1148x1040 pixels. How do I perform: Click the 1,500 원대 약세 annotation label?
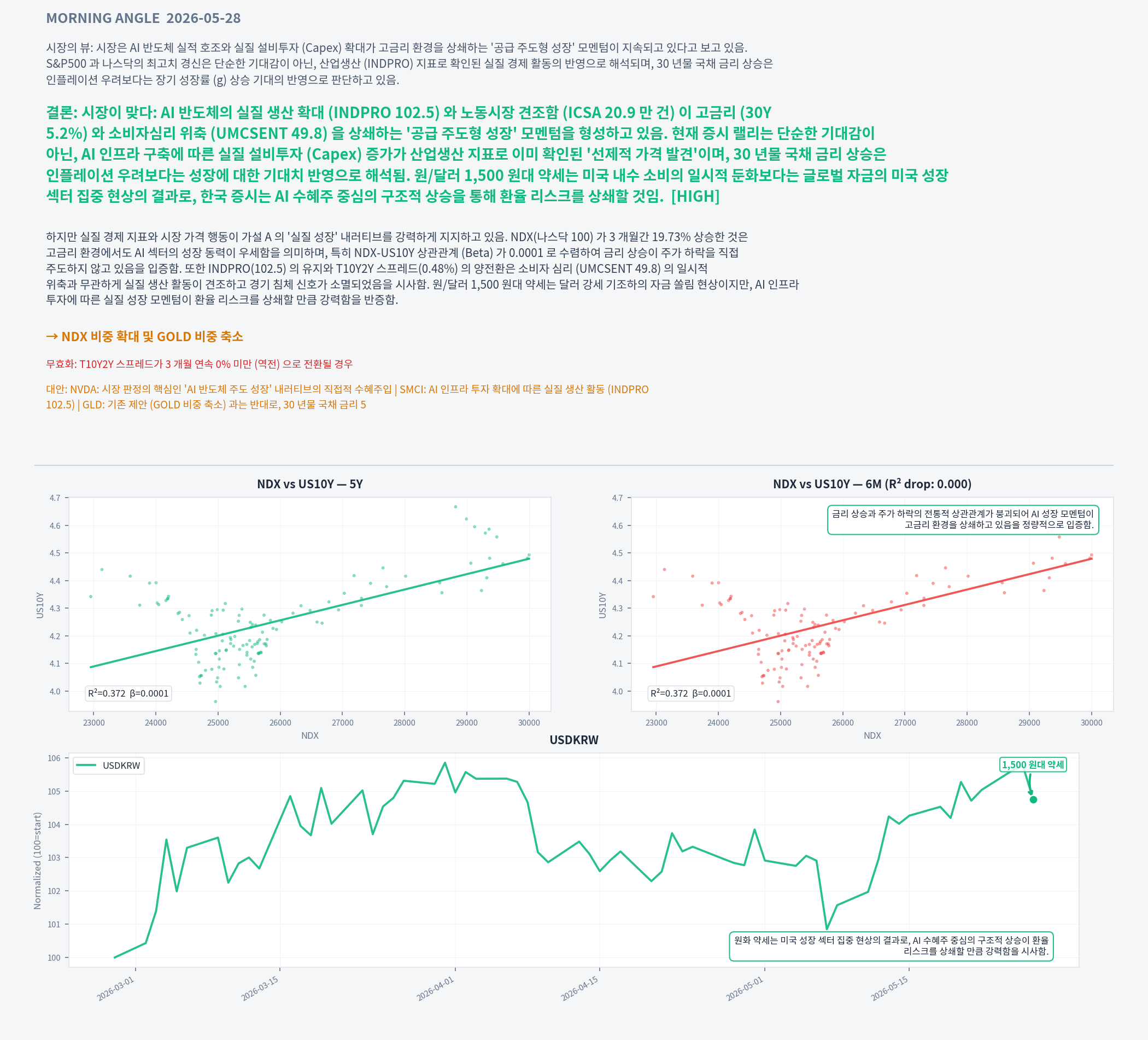pyautogui.click(x=1033, y=765)
